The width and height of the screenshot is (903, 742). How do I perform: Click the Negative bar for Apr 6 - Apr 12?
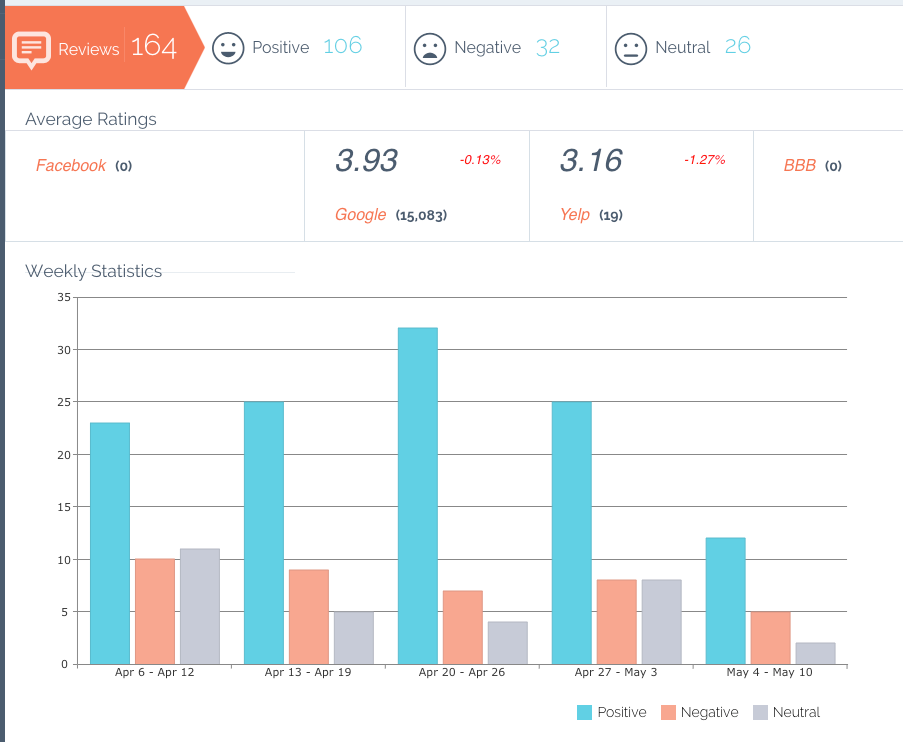click(x=155, y=611)
